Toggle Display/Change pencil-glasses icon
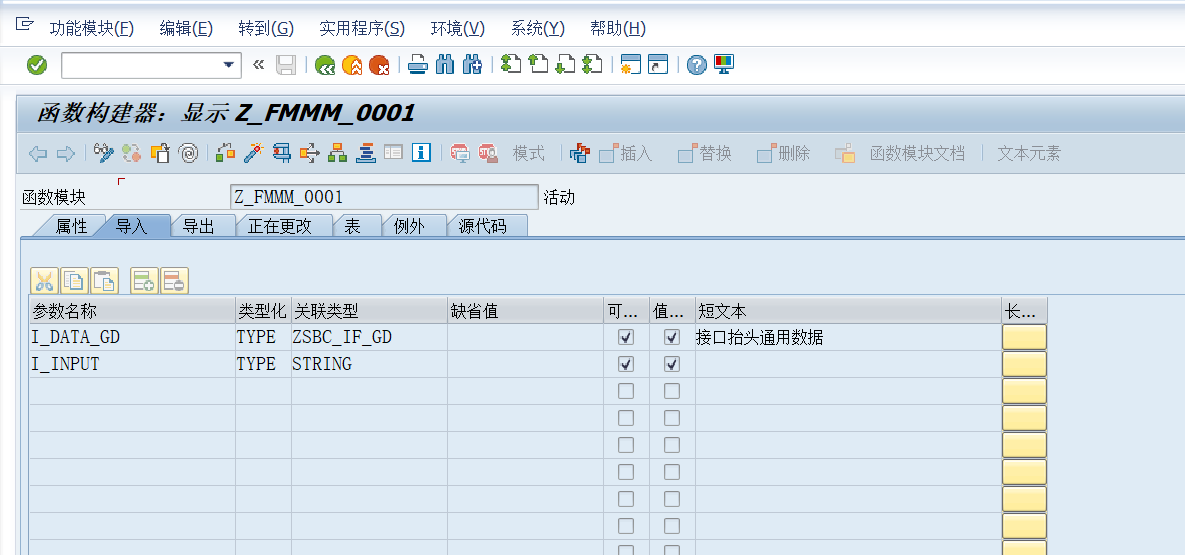1185x555 pixels. 104,153
